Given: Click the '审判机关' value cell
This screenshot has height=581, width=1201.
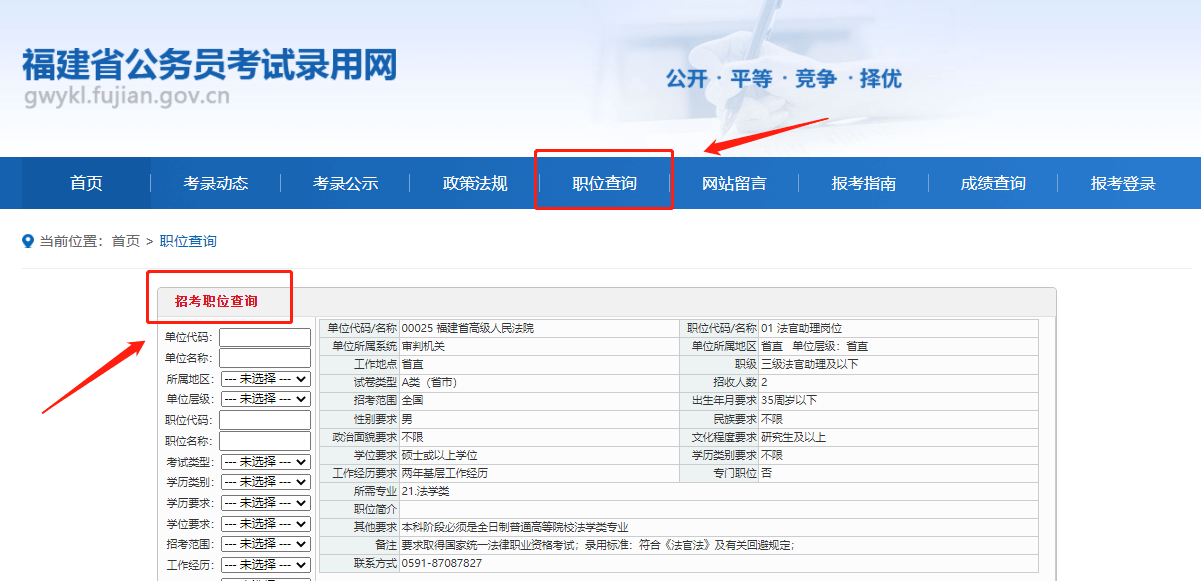Looking at the screenshot, I should coord(540,346).
